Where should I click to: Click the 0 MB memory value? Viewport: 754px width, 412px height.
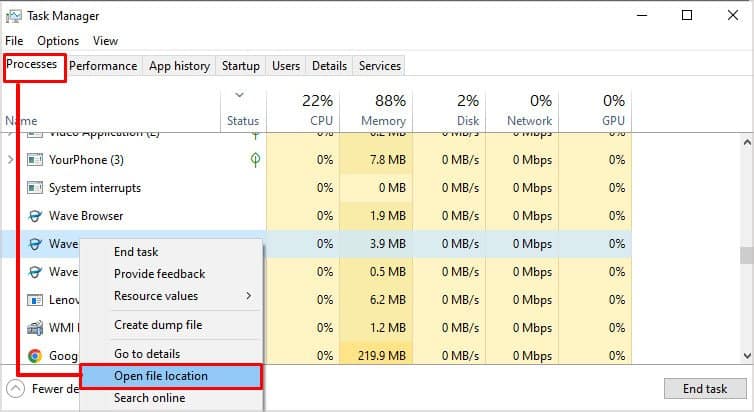[x=392, y=187]
